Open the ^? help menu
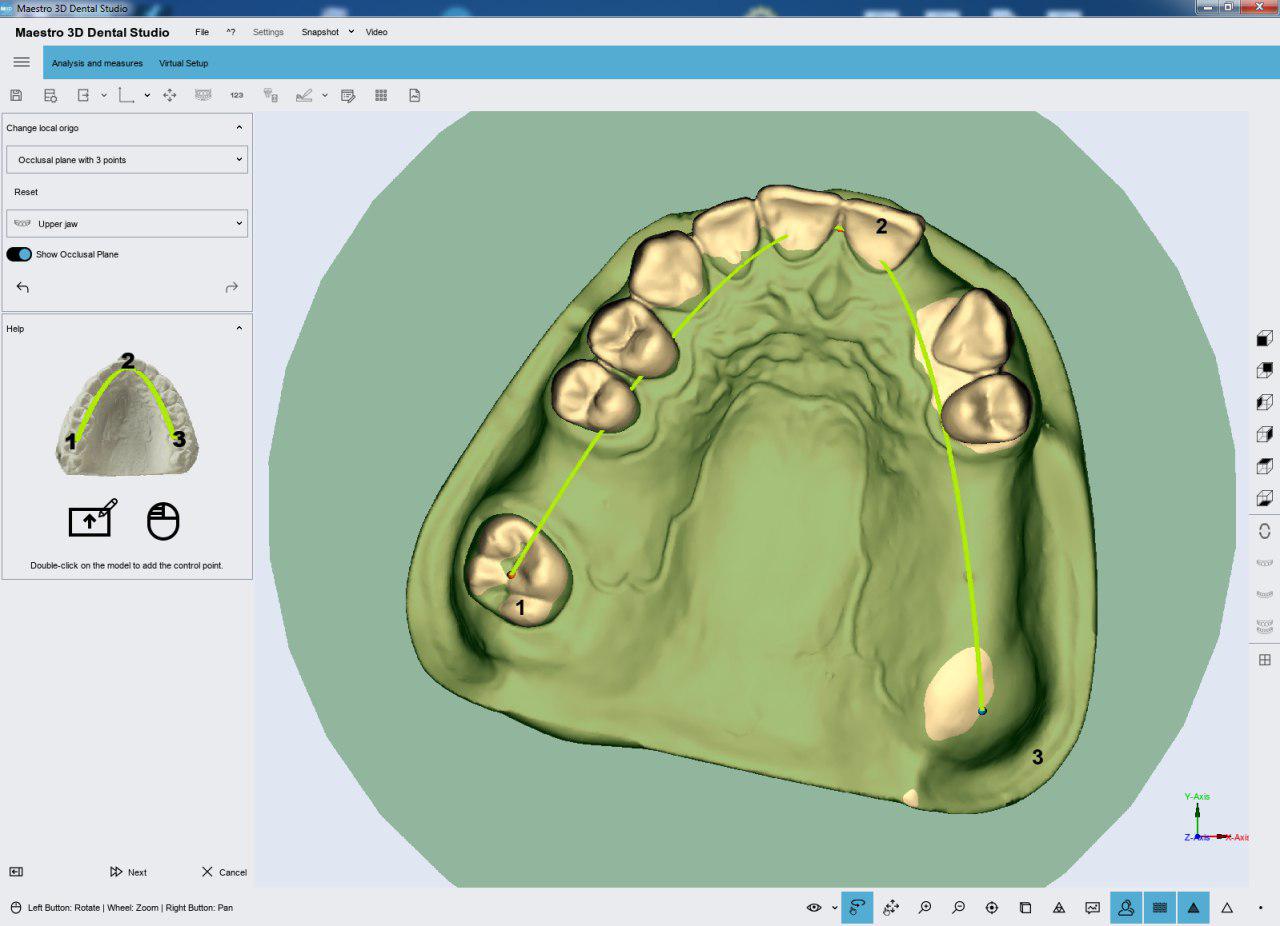Image resolution: width=1280 pixels, height=926 pixels. click(231, 32)
